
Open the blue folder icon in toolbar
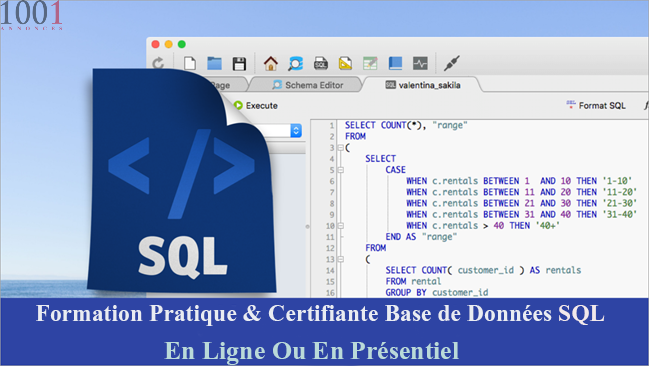[x=214, y=63]
